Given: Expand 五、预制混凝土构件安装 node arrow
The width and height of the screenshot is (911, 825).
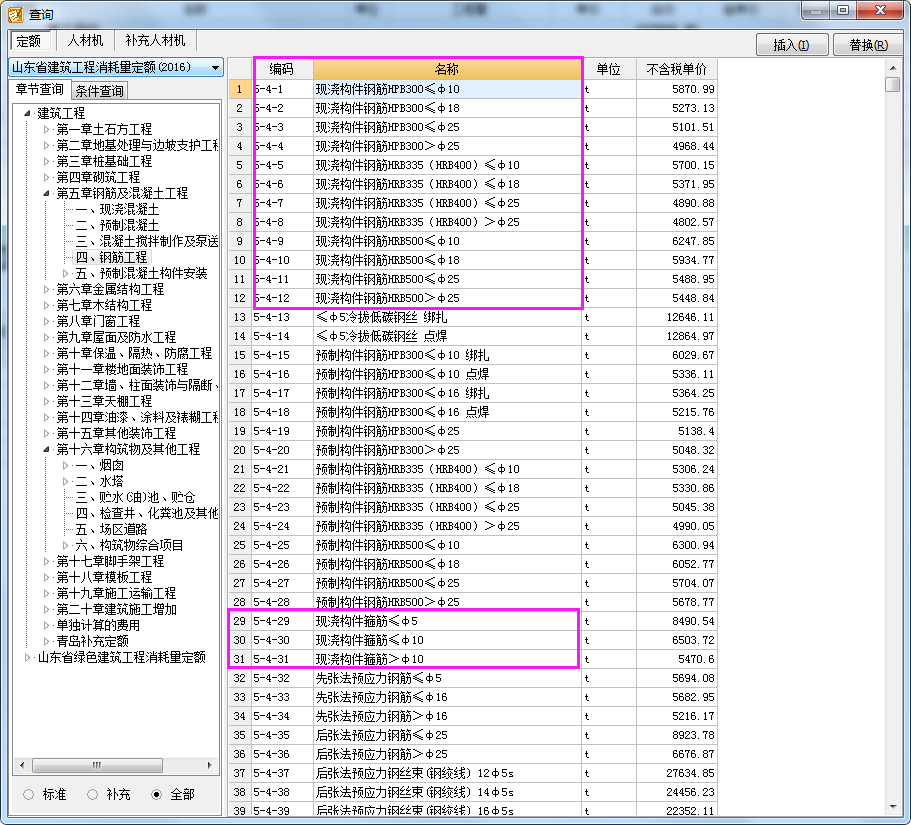Looking at the screenshot, I should tap(66, 273).
